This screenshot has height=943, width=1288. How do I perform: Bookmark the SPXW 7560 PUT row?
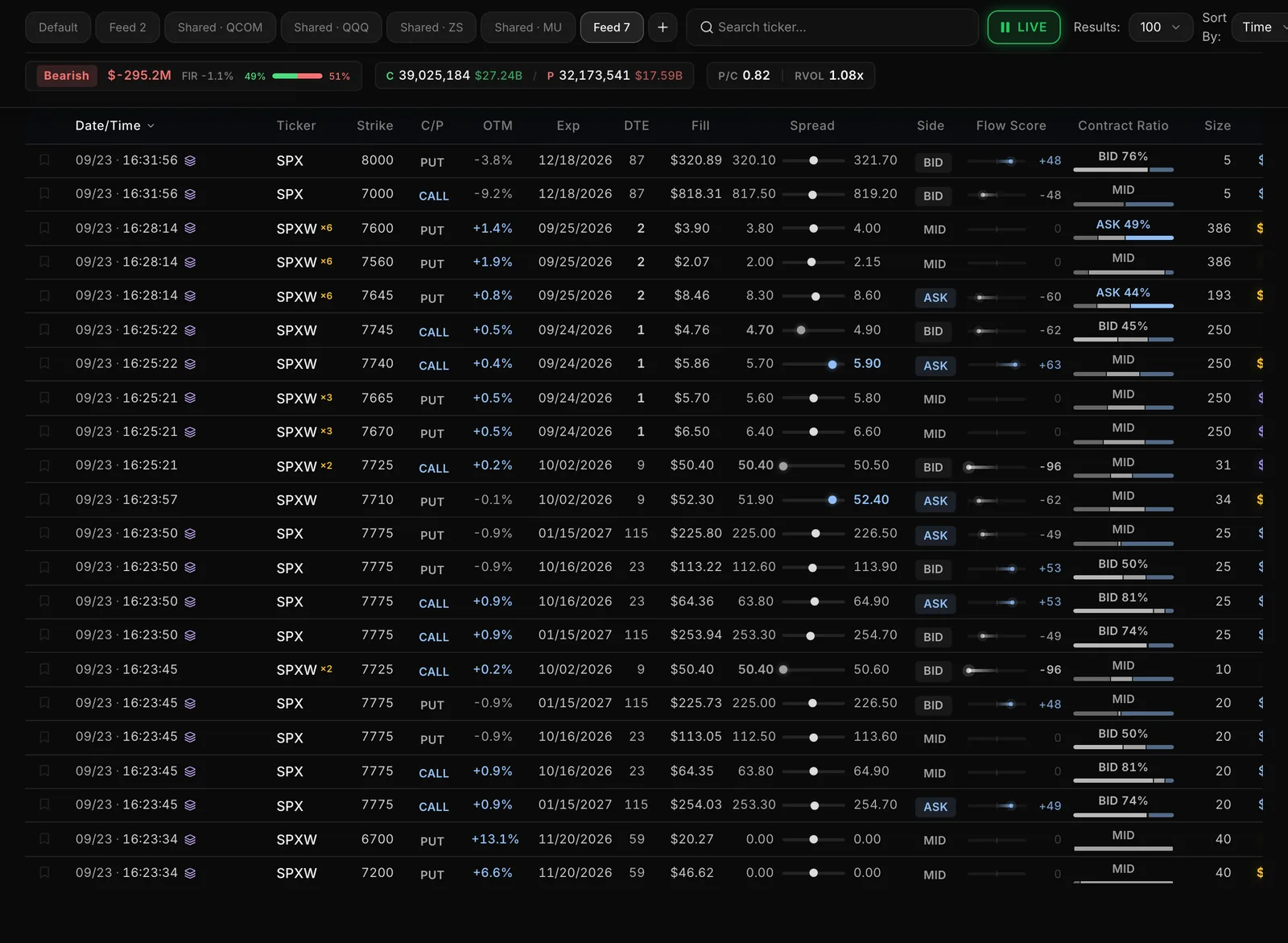point(44,262)
